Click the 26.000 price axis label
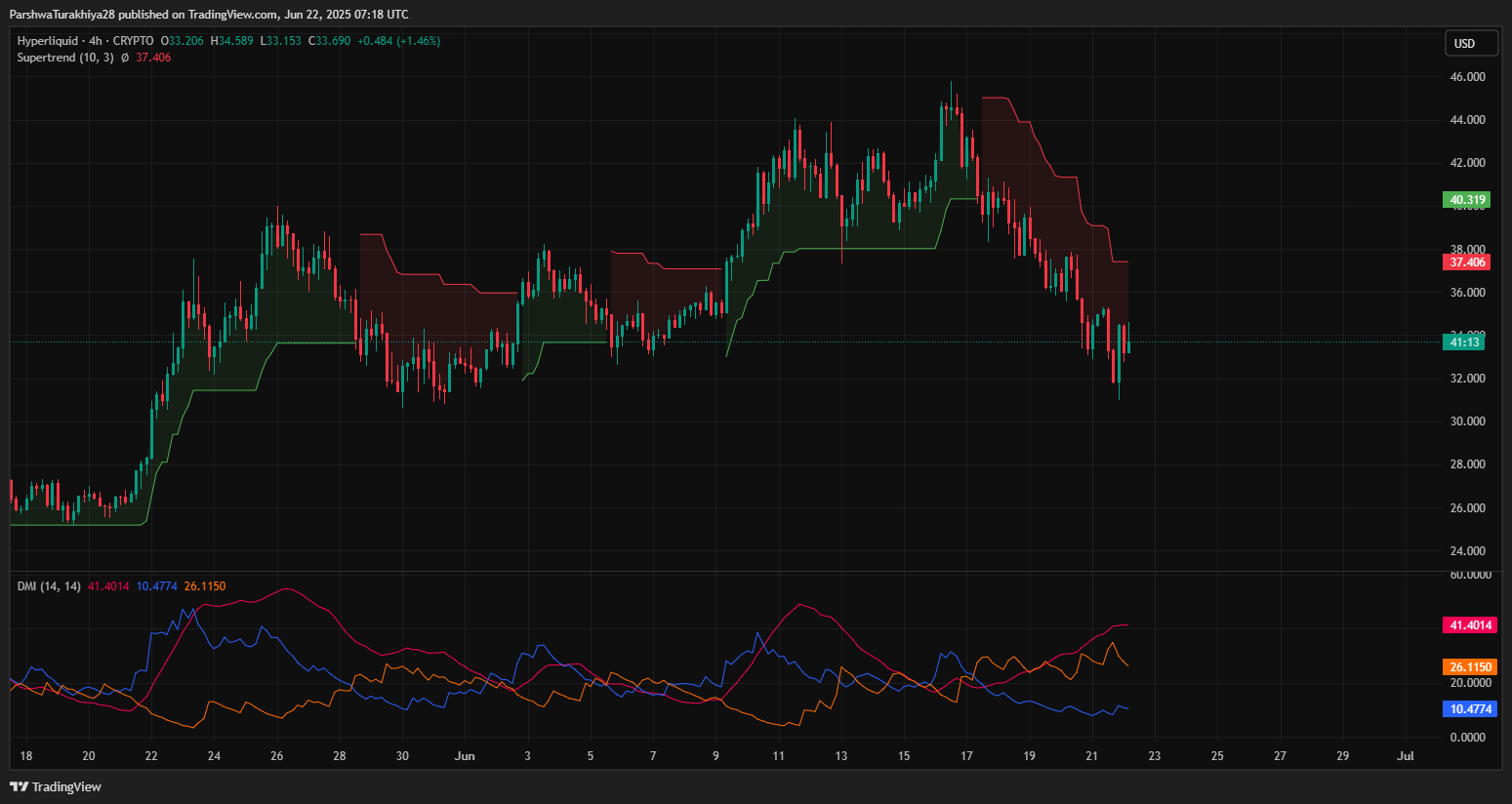Screen dimensions: 1512x804 point(1467,508)
